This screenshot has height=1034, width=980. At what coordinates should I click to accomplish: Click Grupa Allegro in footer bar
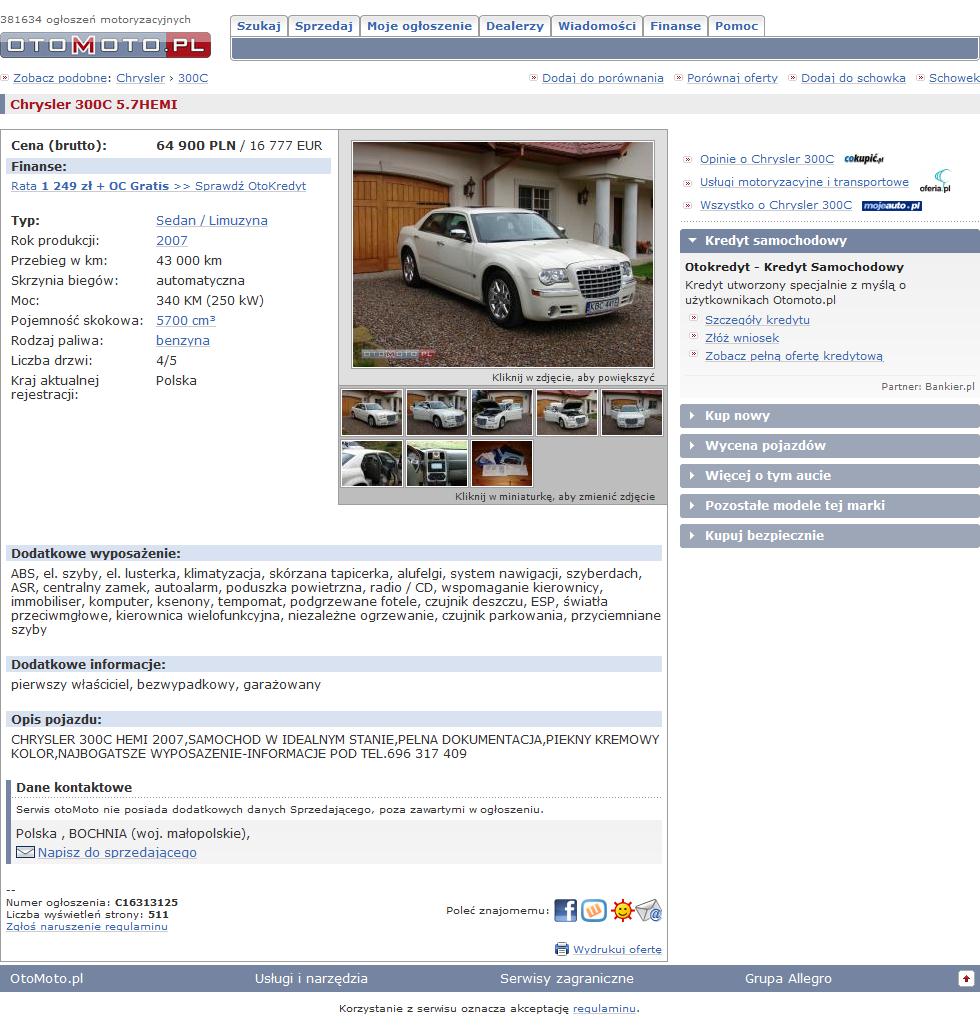[788, 979]
